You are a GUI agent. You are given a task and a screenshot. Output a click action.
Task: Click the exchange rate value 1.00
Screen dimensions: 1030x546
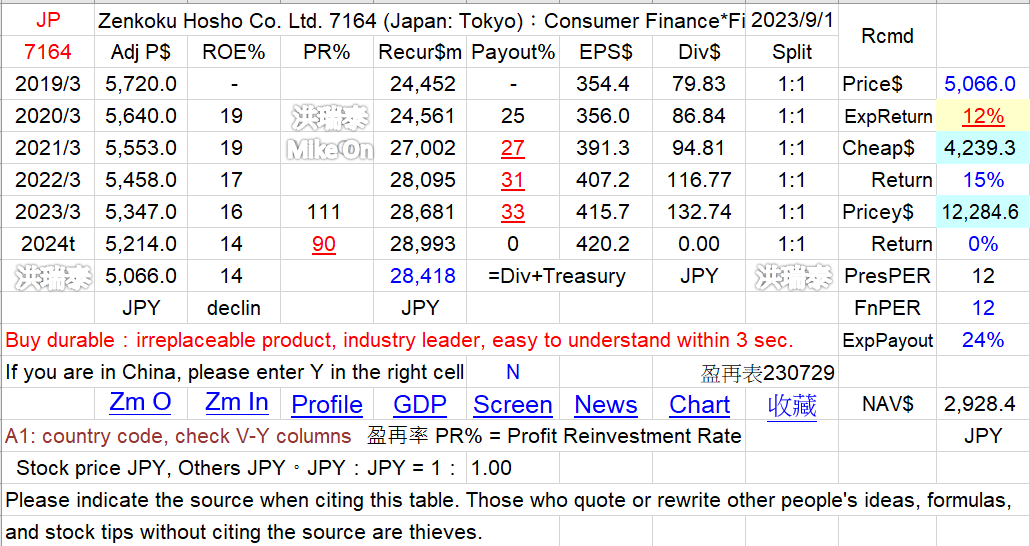point(491,468)
